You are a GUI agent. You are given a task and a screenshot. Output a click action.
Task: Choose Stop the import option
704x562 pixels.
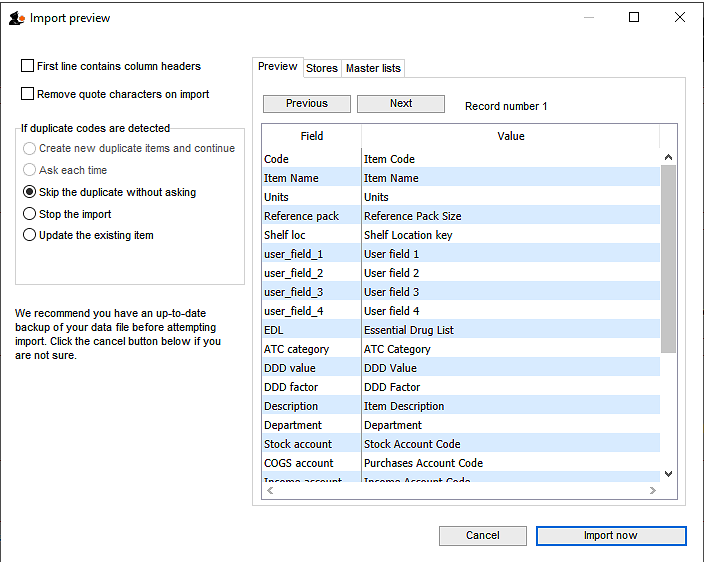coord(30,214)
